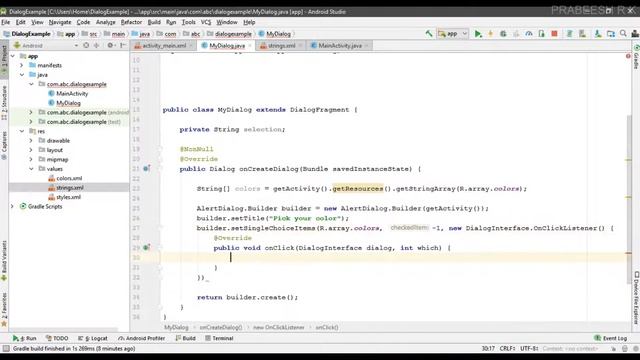Collapse the java folder
This screenshot has height=360, width=640.
[22, 75]
